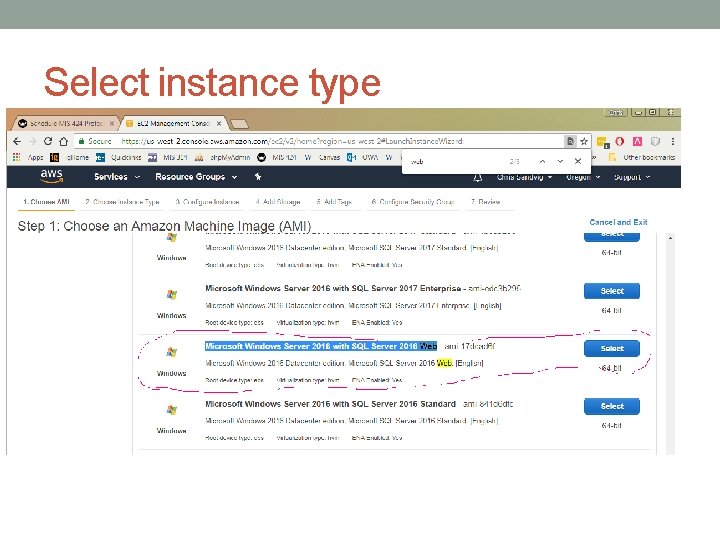Expand the Resource Groups dropdown
Viewport: 720px width, 540px height.
tap(196, 177)
